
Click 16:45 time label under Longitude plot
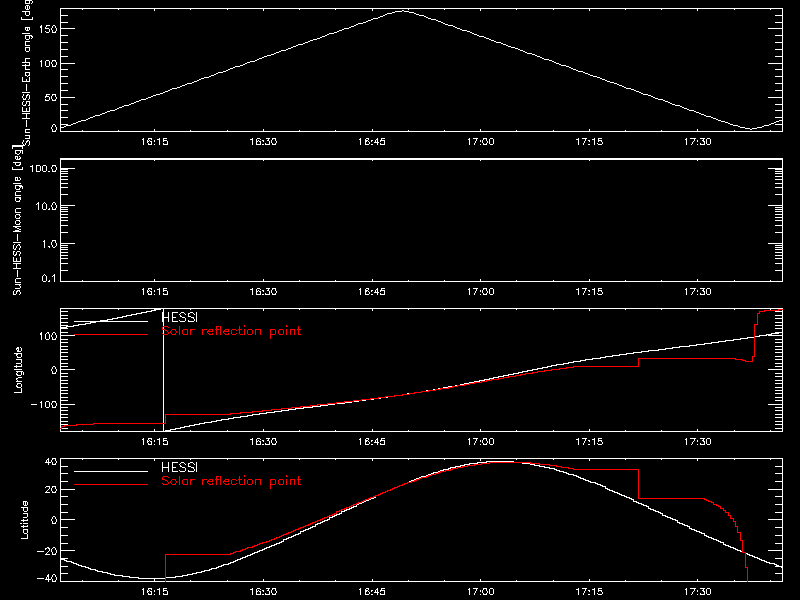372,442
